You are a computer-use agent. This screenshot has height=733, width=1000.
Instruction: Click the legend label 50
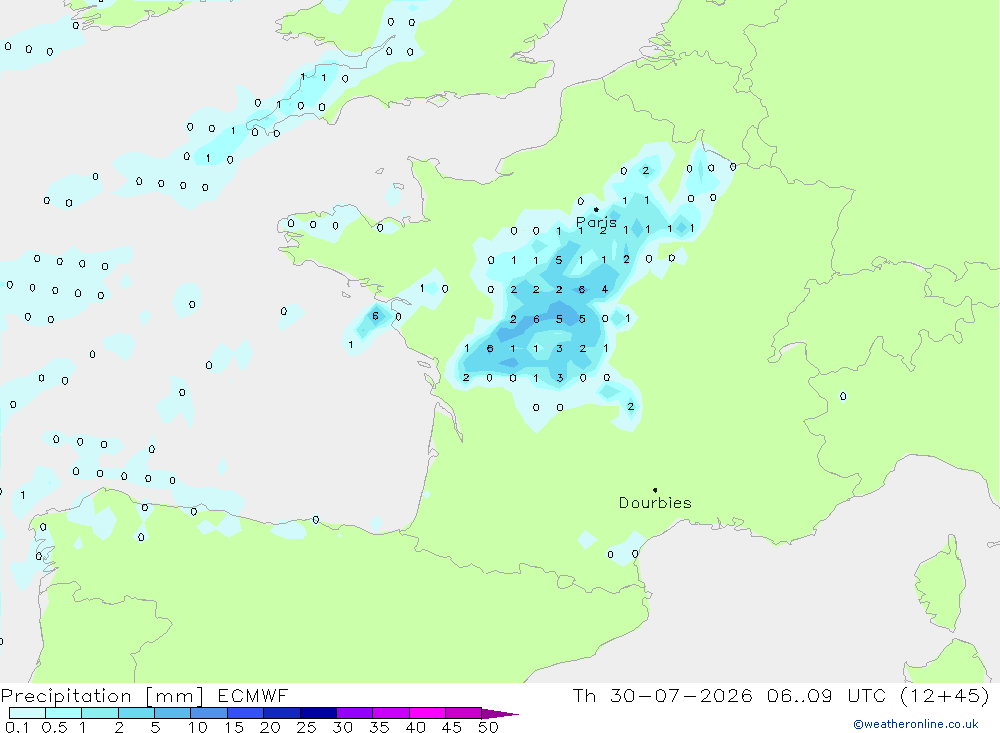tap(488, 727)
